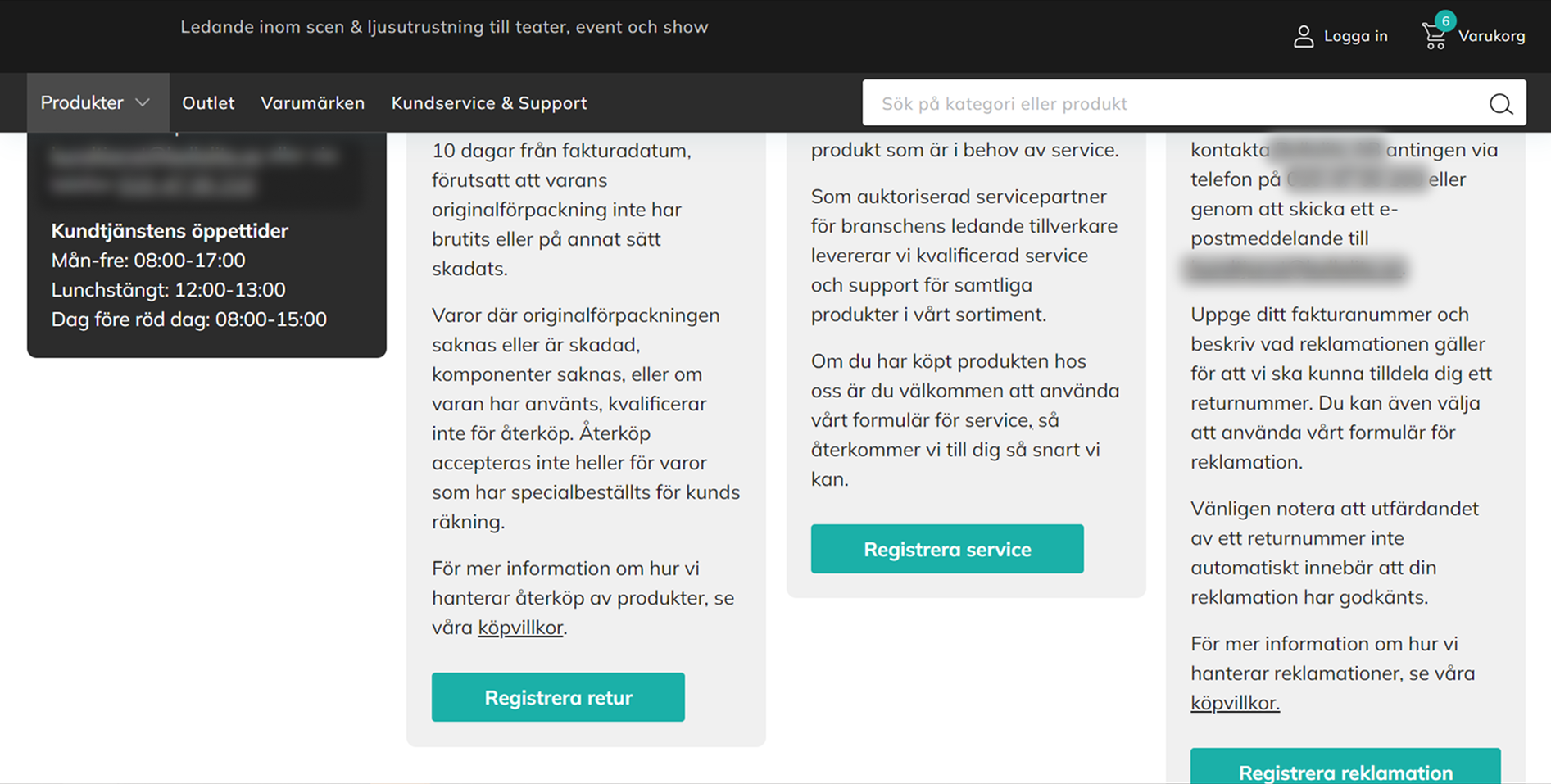Click the search magnifier icon
Viewport: 1551px width, 784px height.
pos(1500,104)
